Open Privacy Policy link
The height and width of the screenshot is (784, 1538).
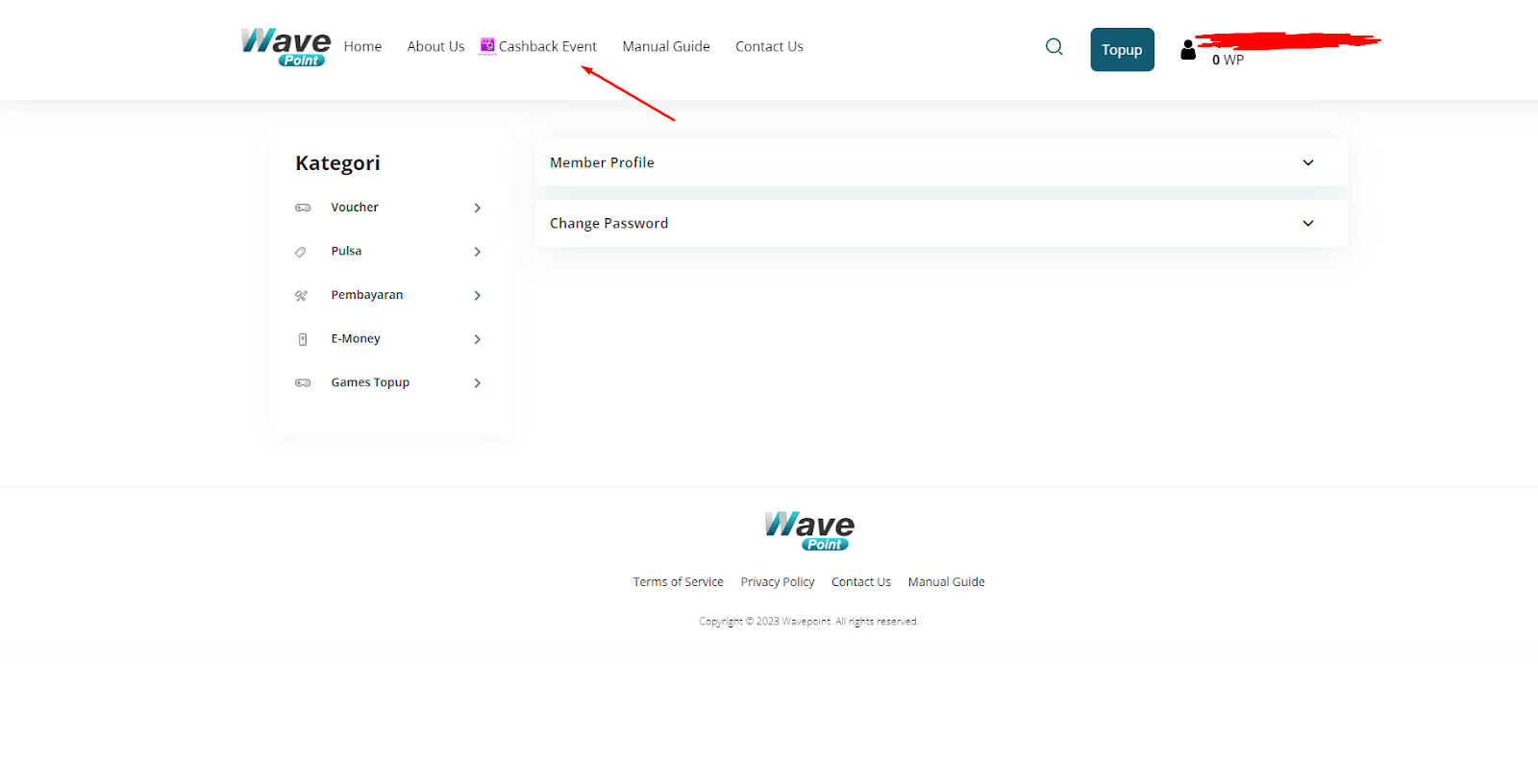(778, 582)
